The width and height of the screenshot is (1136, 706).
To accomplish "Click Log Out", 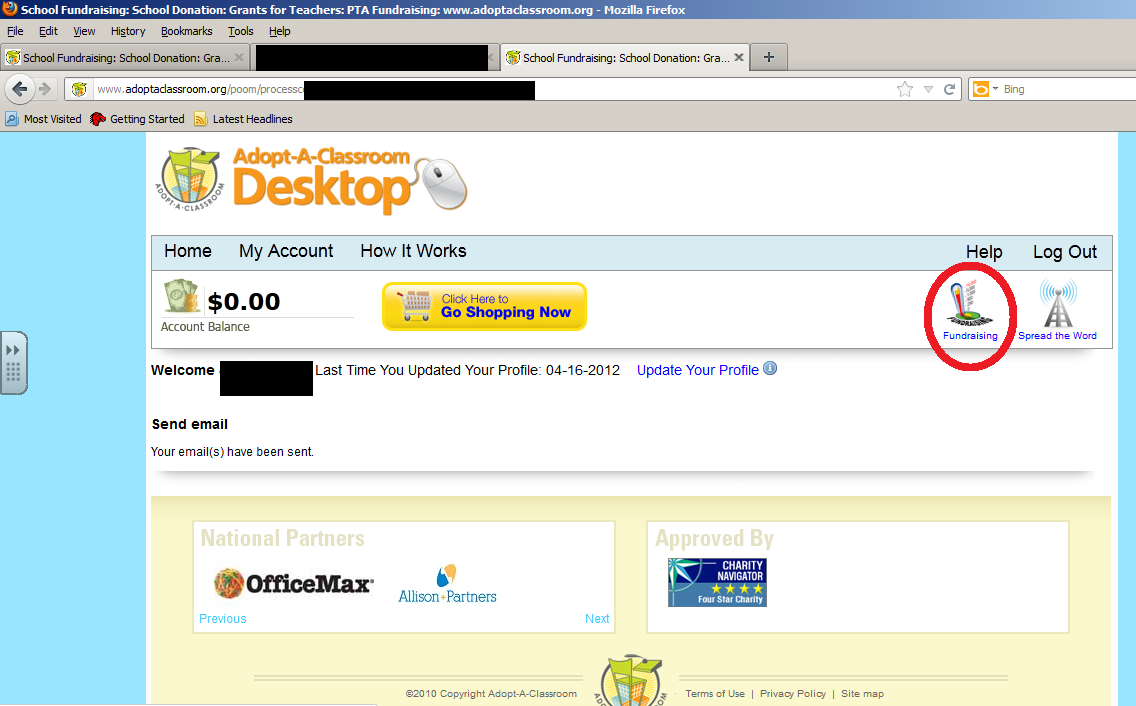I will click(x=1065, y=252).
